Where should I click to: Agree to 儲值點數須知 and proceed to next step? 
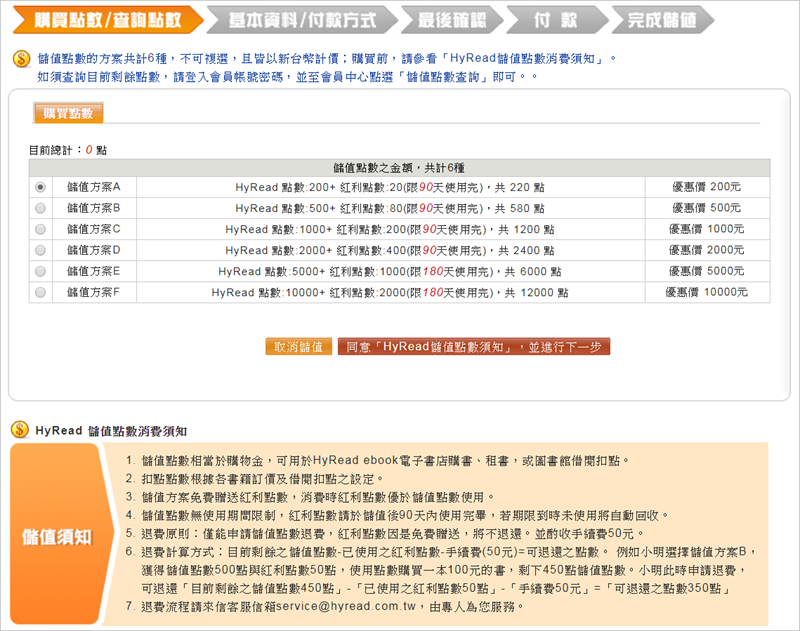point(473,347)
